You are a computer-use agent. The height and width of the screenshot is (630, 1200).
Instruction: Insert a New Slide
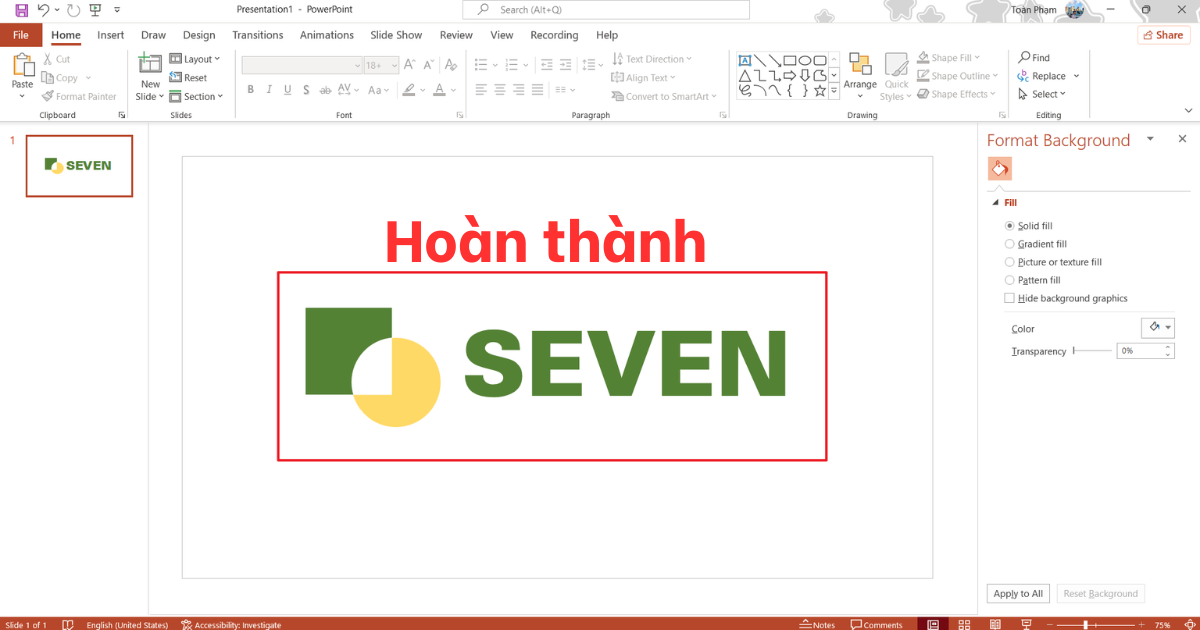(150, 77)
